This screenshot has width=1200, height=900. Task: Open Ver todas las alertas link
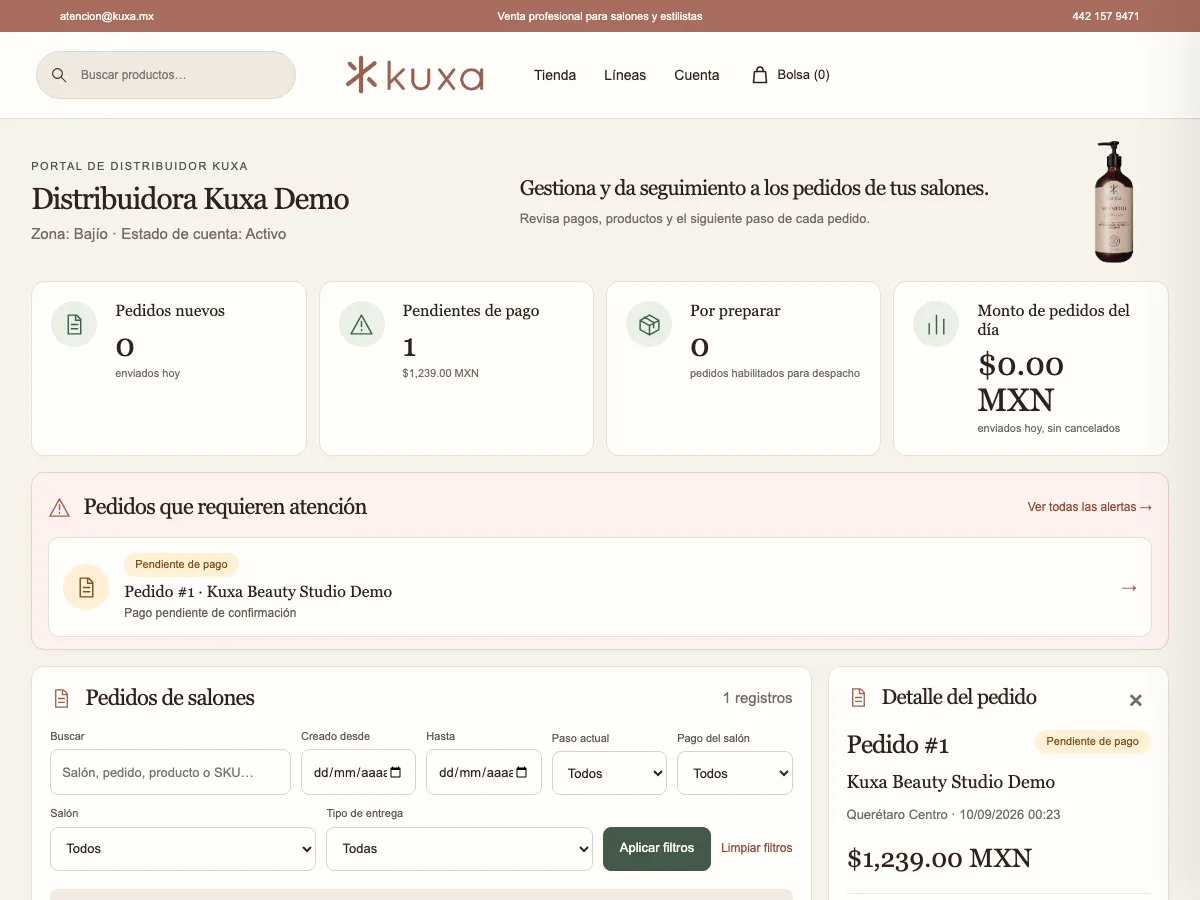1090,507
